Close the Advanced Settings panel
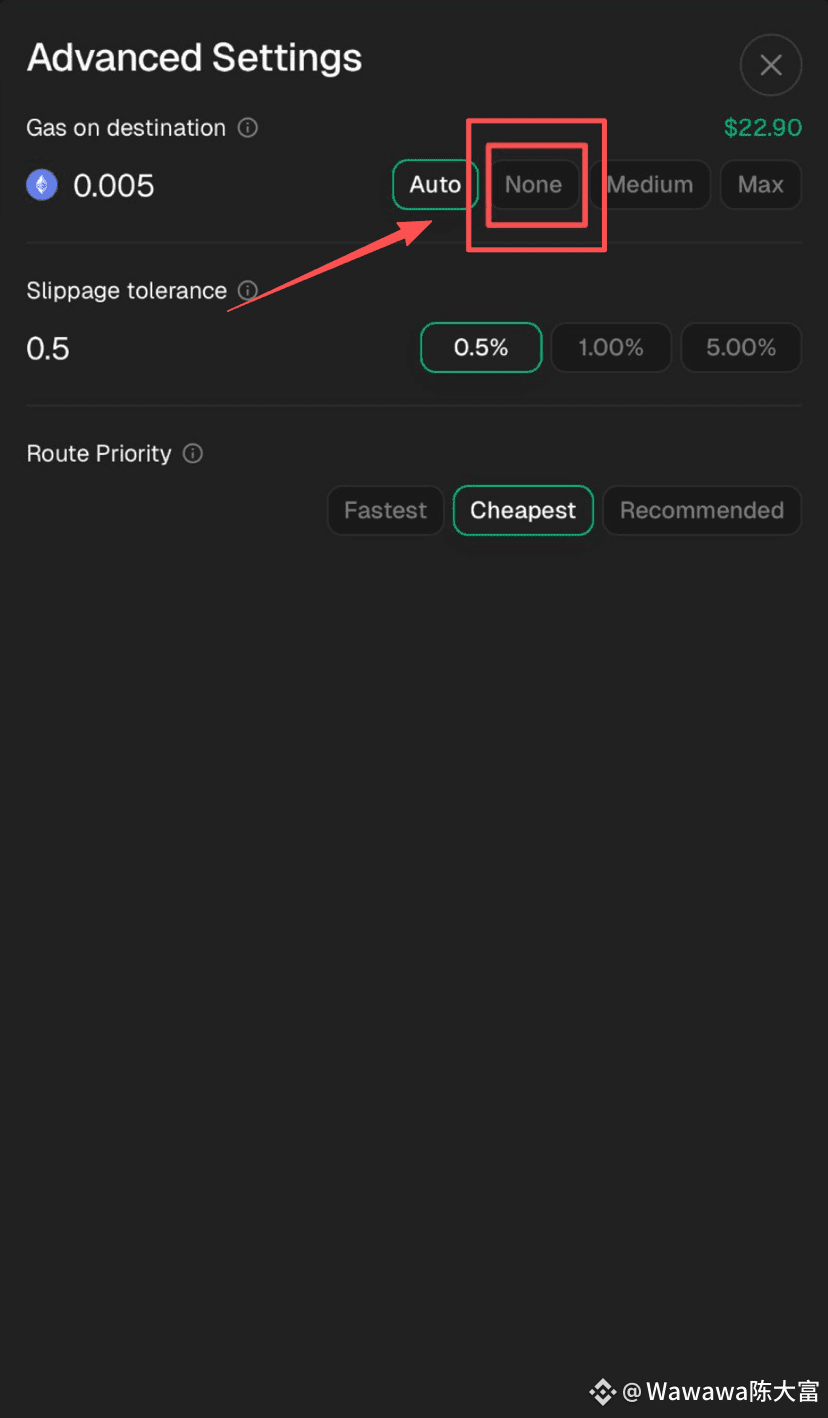 tap(771, 65)
